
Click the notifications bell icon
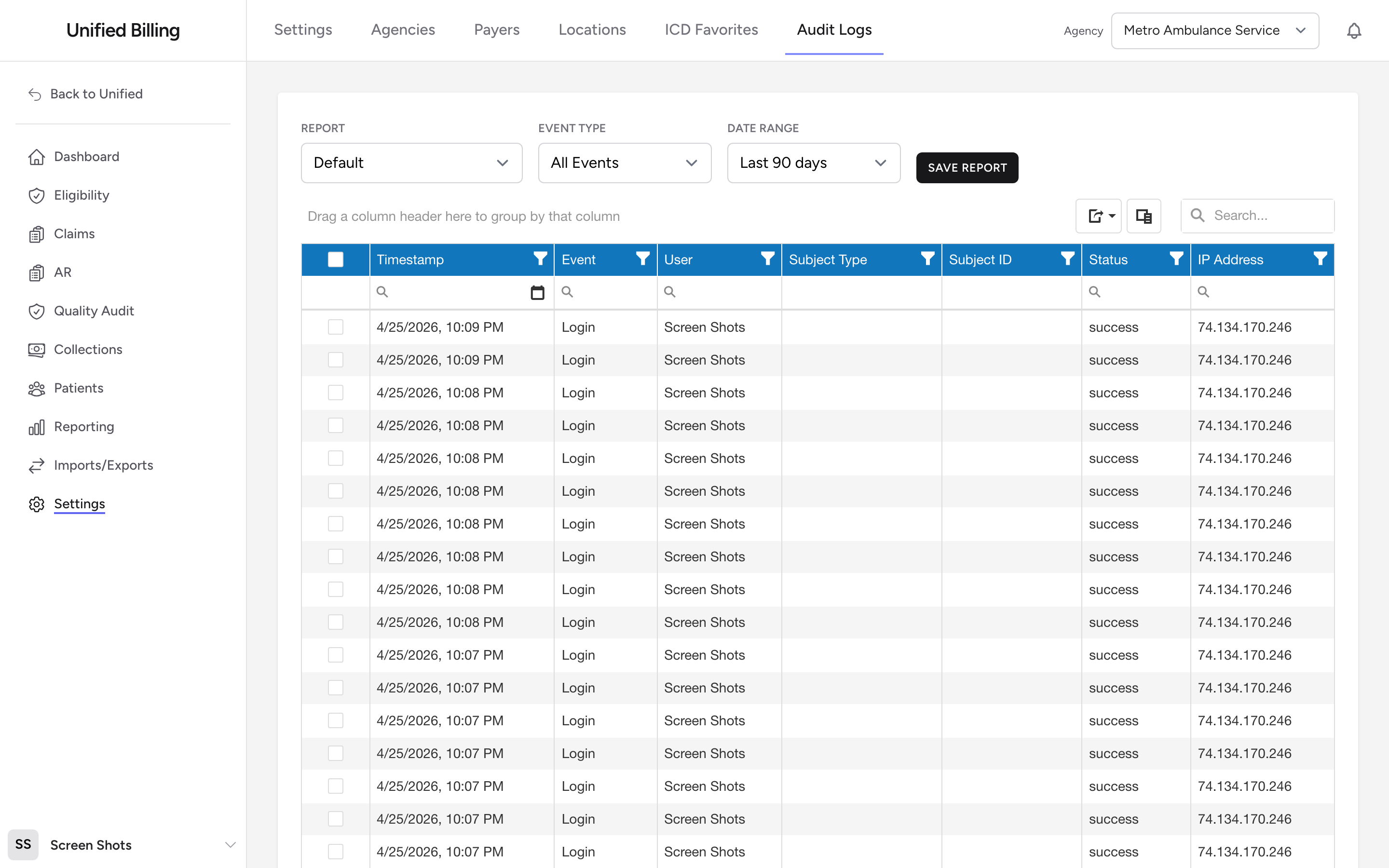pyautogui.click(x=1353, y=30)
